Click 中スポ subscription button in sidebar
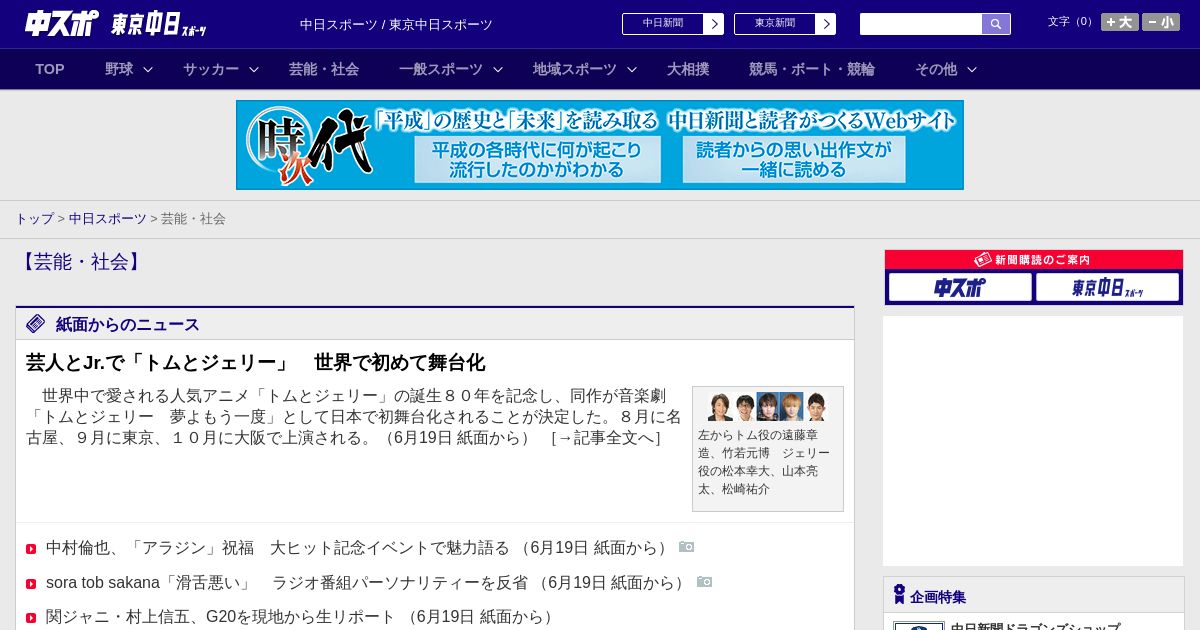Screen dimensions: 1200x630 [960, 287]
